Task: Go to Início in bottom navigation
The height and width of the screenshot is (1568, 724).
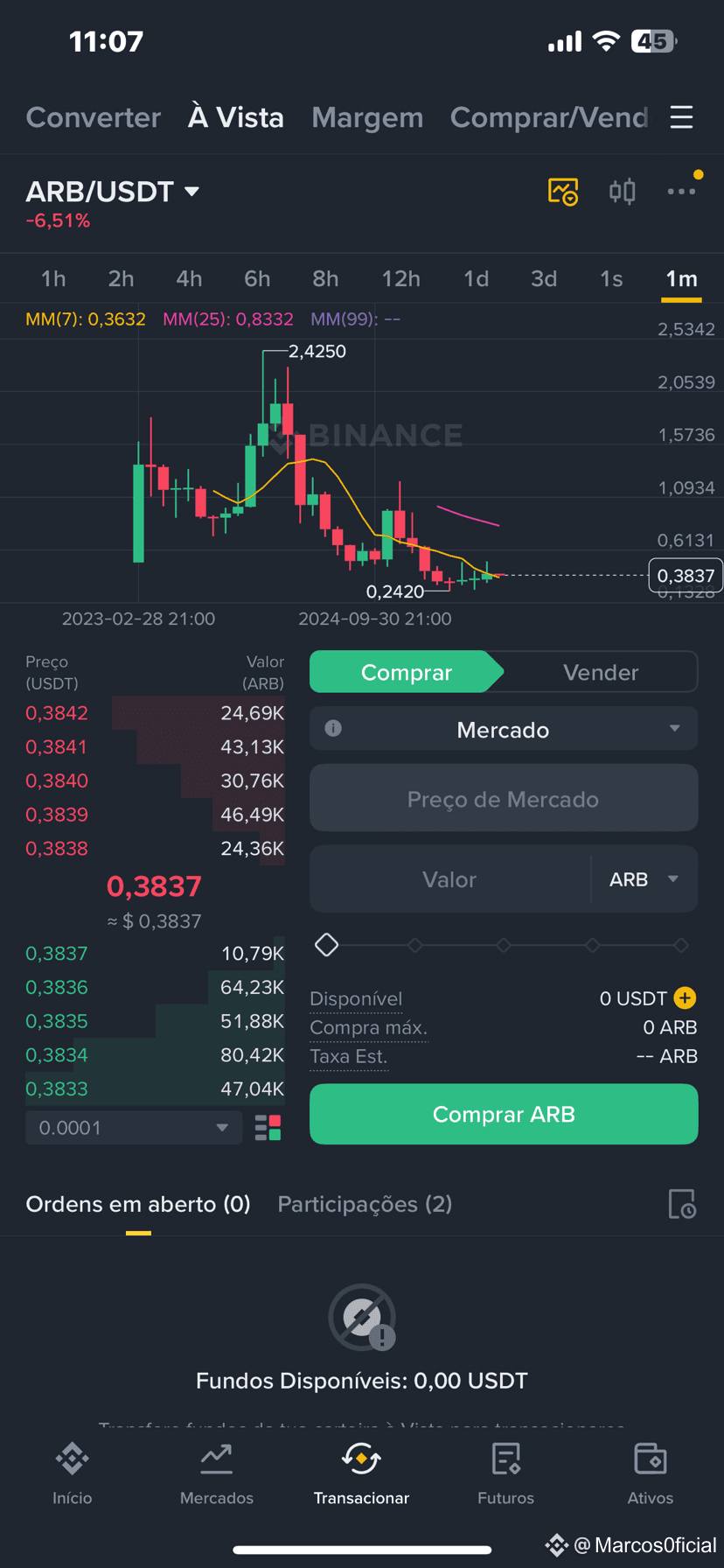Action: tap(72, 1474)
